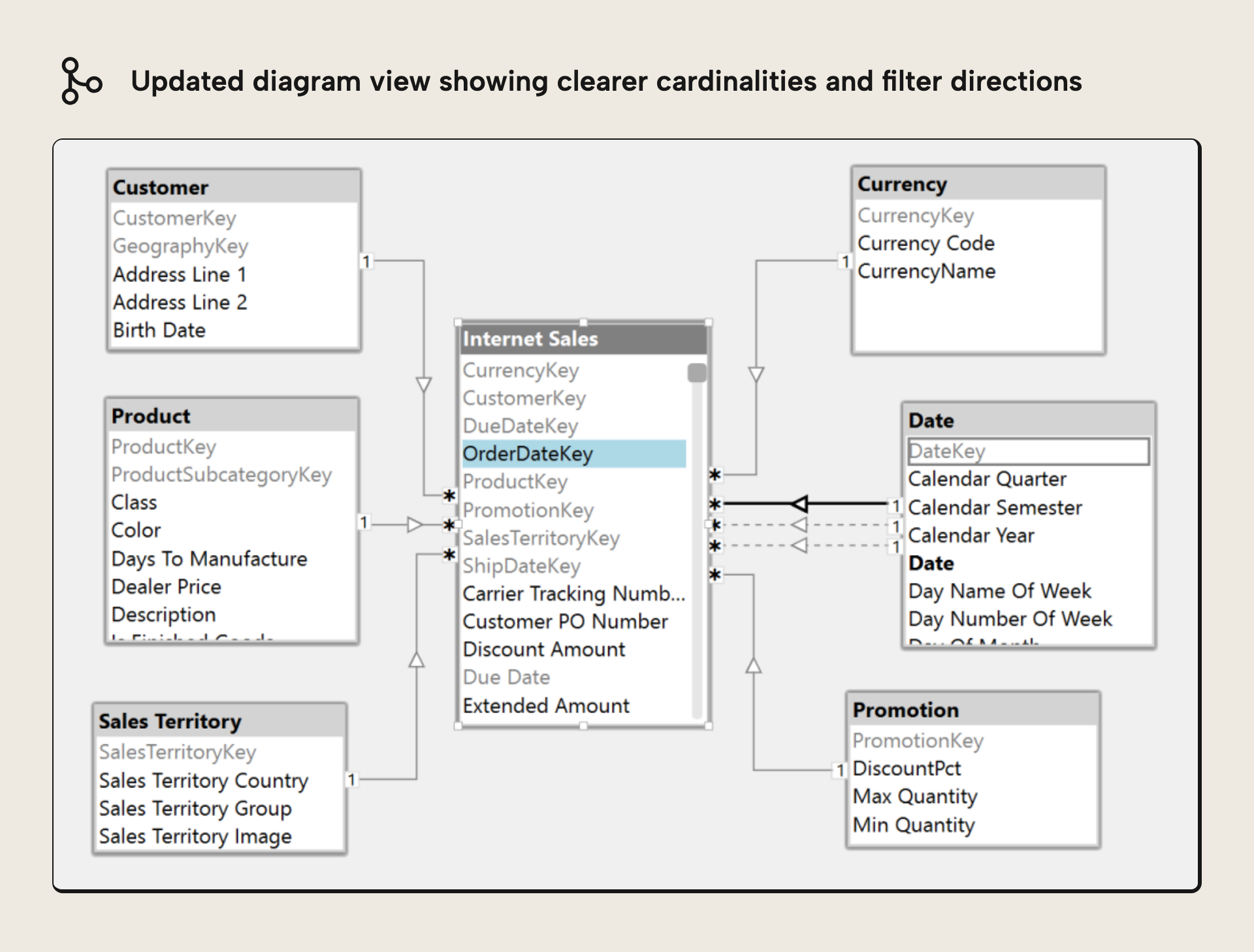1254x952 pixels.
Task: Select ProductKey in the Product table
Action: point(164,447)
